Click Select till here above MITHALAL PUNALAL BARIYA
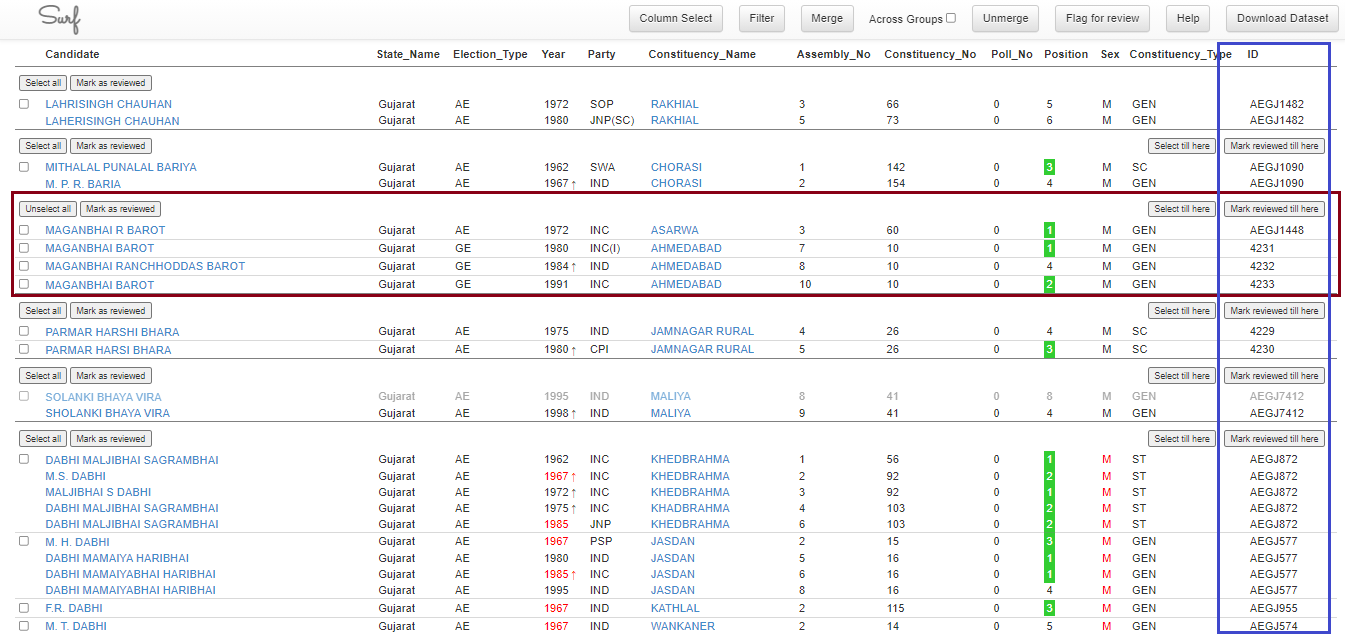This screenshot has width=1345, height=634. coord(1182,146)
